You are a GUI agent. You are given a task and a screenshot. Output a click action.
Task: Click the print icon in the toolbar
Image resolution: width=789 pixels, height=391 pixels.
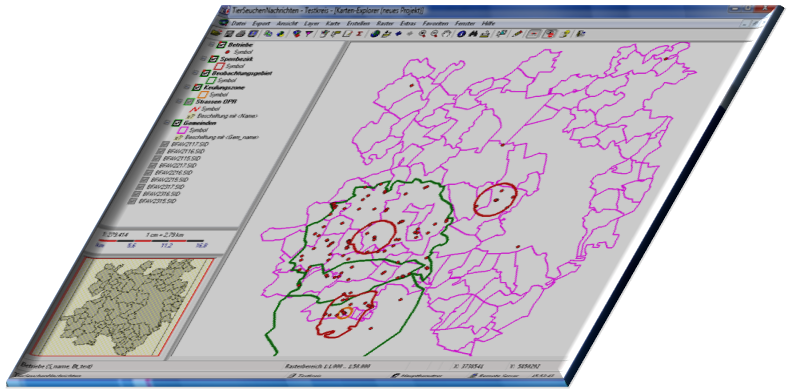click(241, 34)
